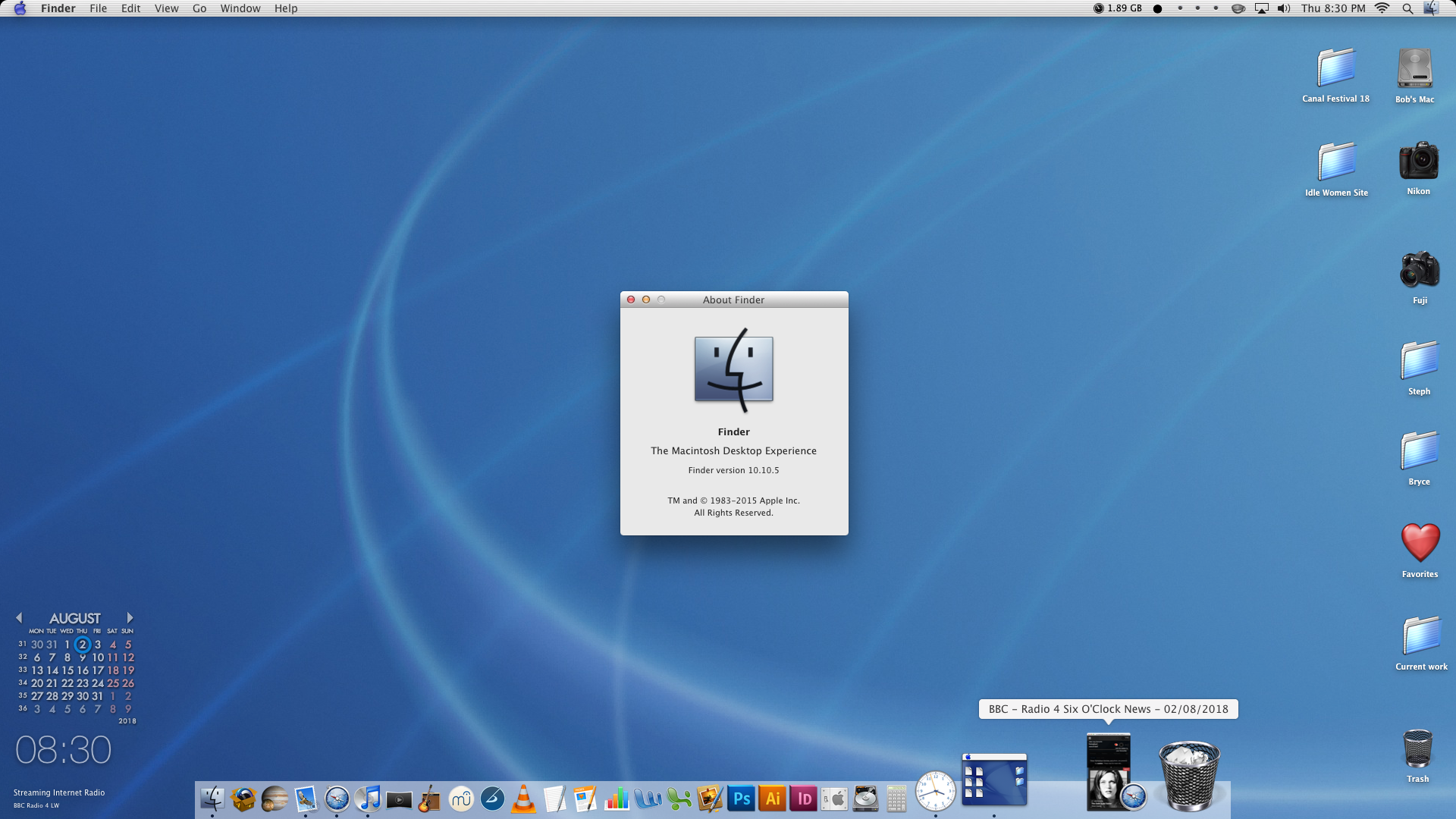Open the AirPlay display menu icon
This screenshot has width=1456, height=819.
coord(1261,8)
